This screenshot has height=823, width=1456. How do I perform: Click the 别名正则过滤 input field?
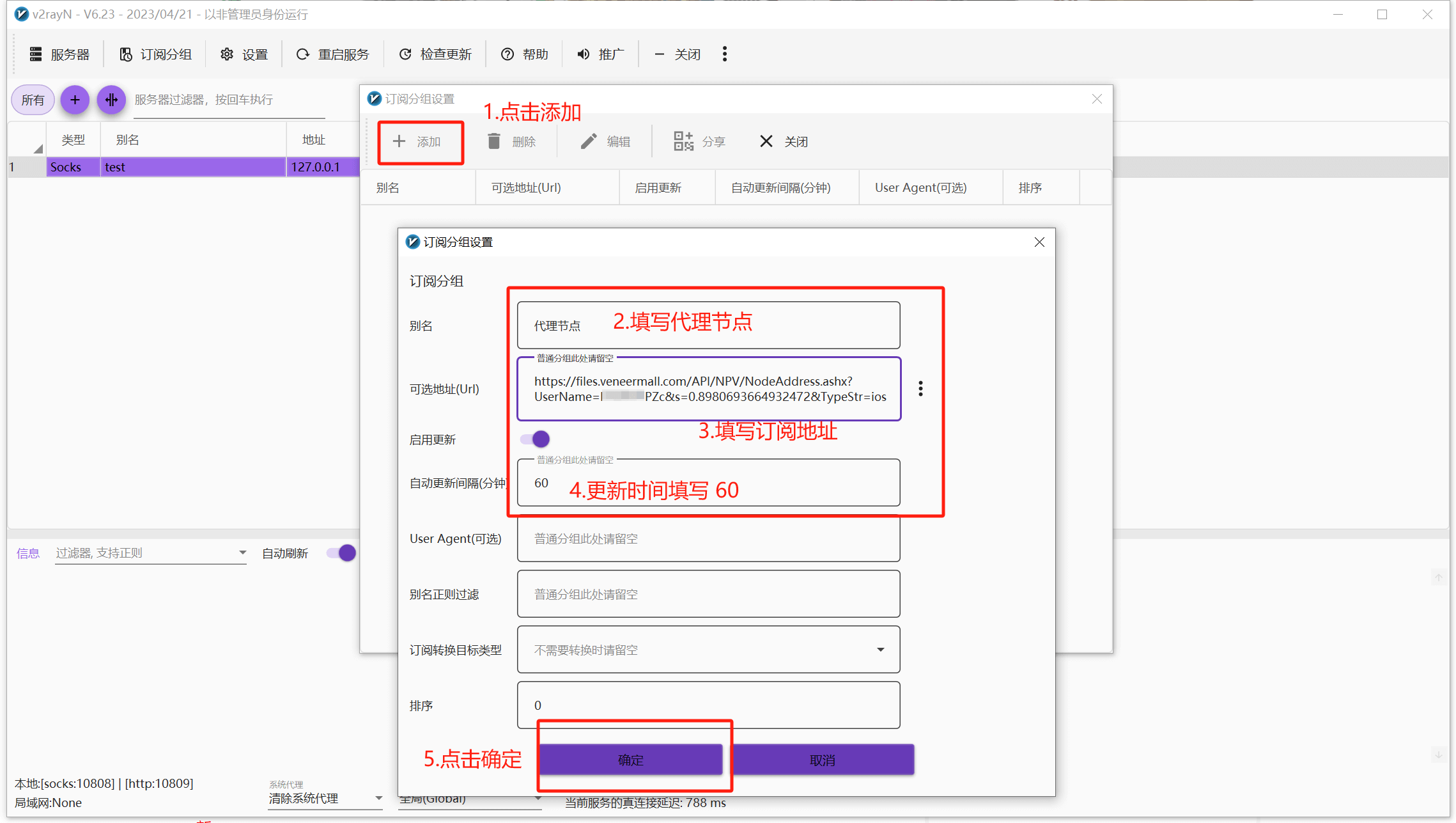click(708, 594)
